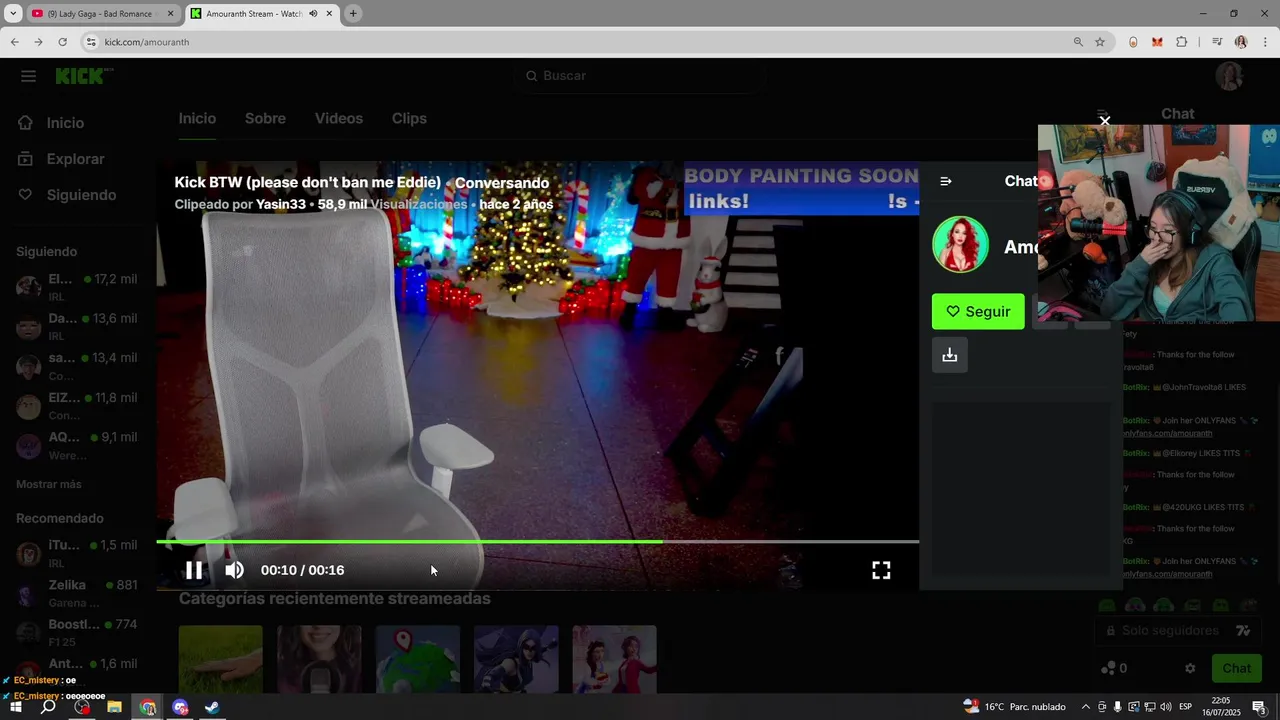Open recommended channel with 1,5 mil viewers

point(77,553)
